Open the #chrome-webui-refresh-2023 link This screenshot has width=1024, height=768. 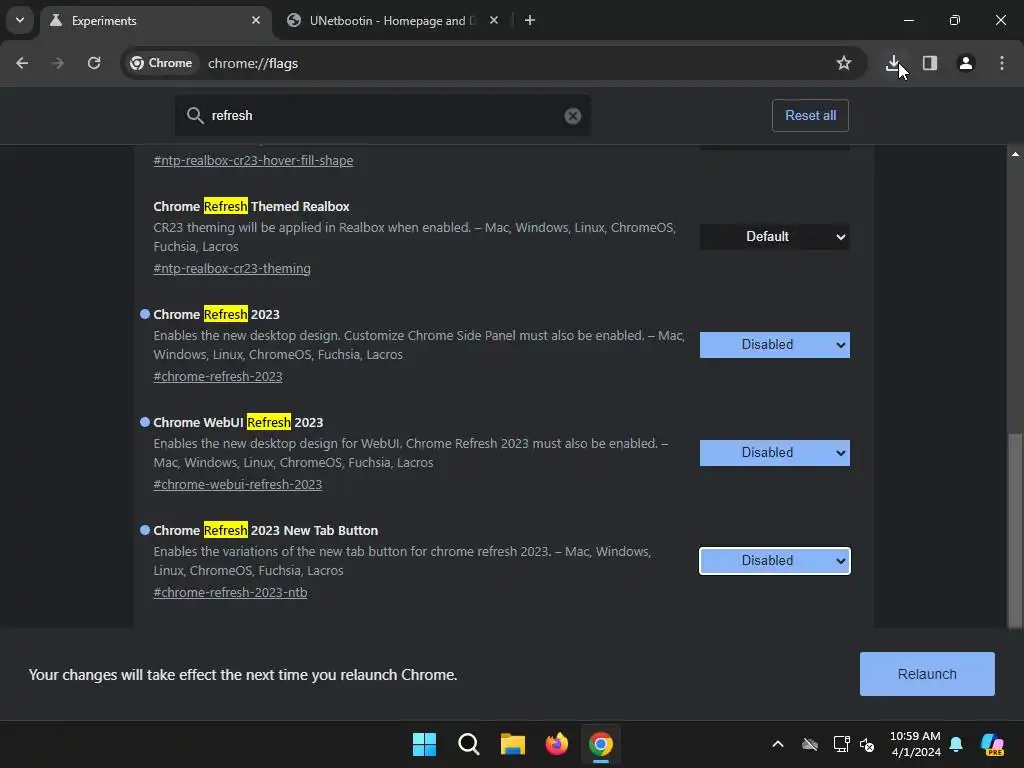[x=238, y=485]
